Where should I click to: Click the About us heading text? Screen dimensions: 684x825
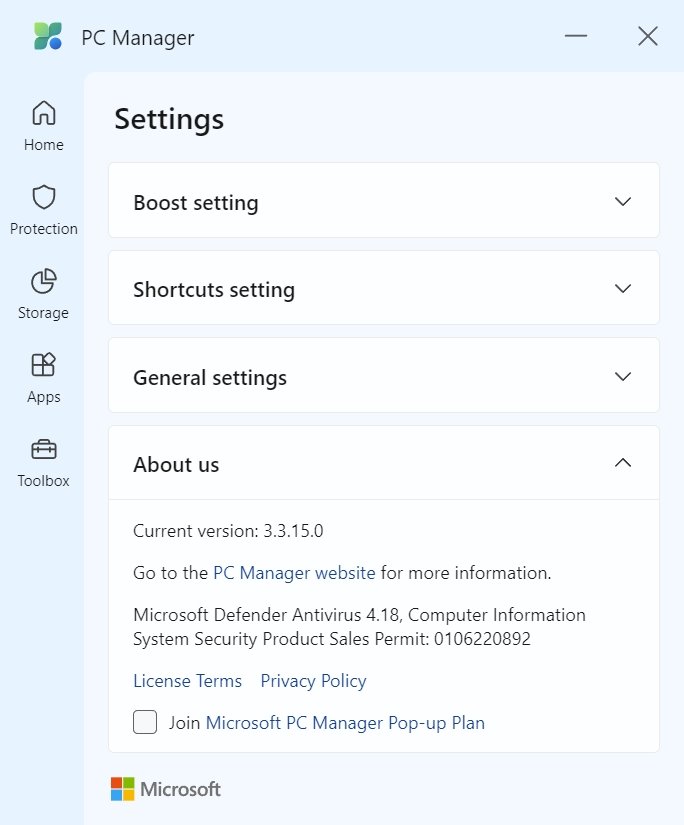click(176, 465)
